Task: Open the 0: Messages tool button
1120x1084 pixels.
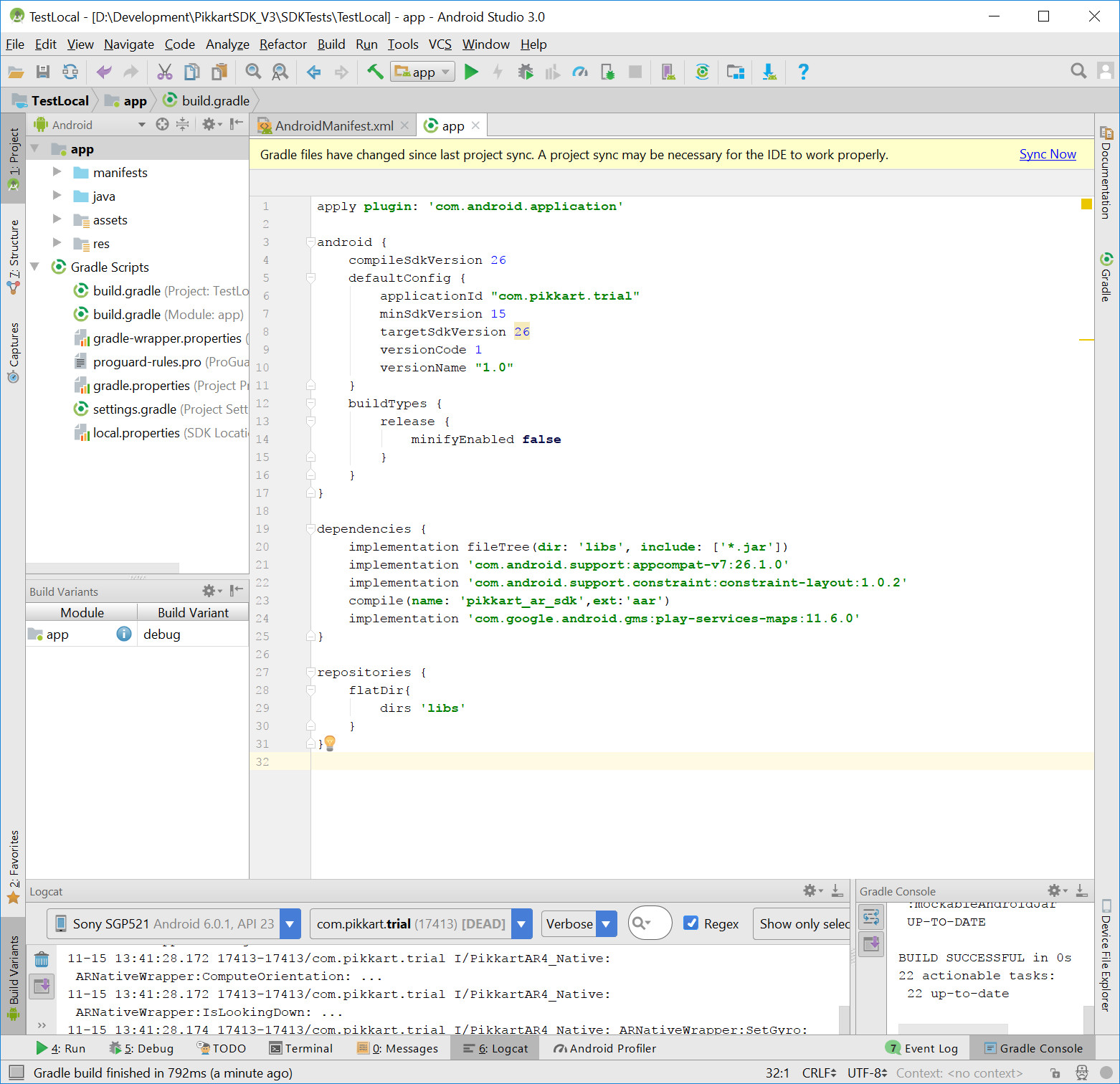Action: click(397, 1048)
